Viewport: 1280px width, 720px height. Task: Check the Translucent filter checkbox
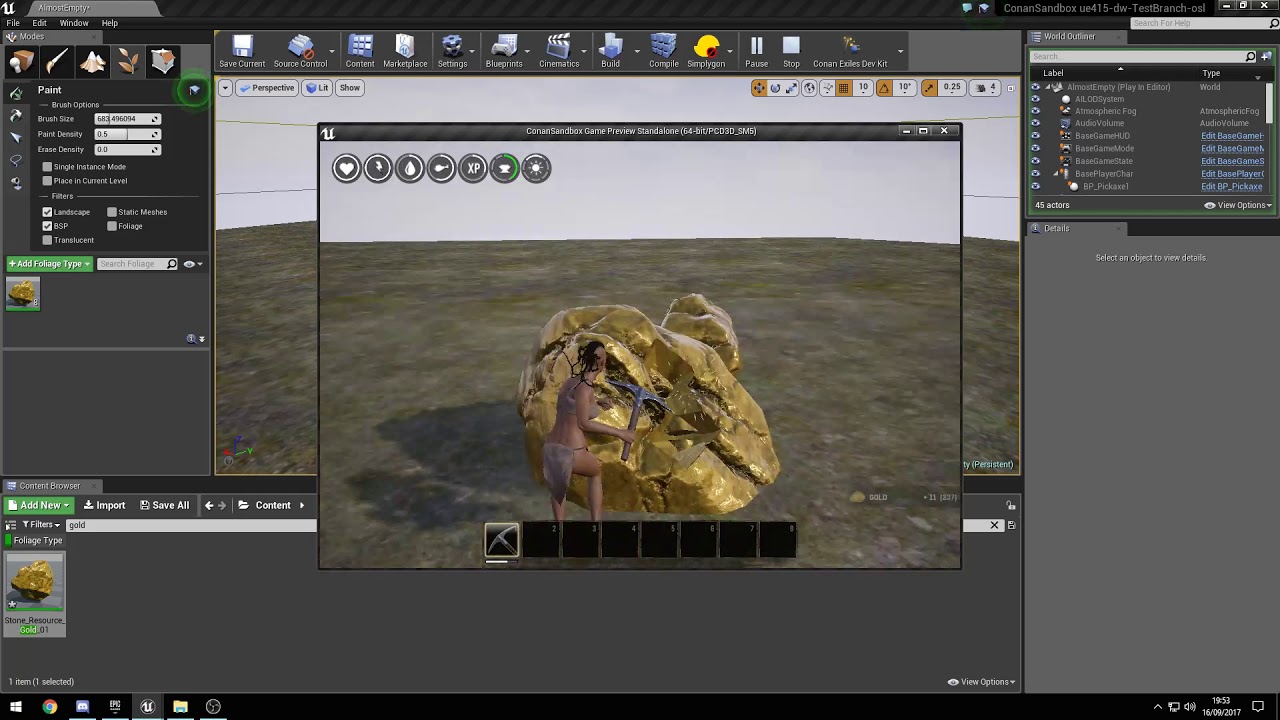click(47, 240)
